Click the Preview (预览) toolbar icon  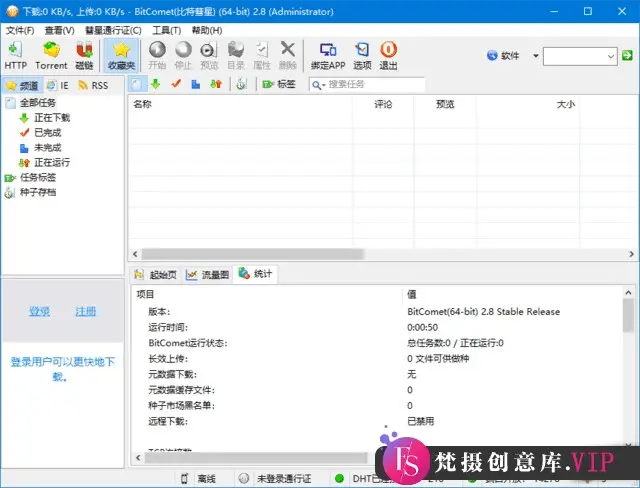point(209,55)
